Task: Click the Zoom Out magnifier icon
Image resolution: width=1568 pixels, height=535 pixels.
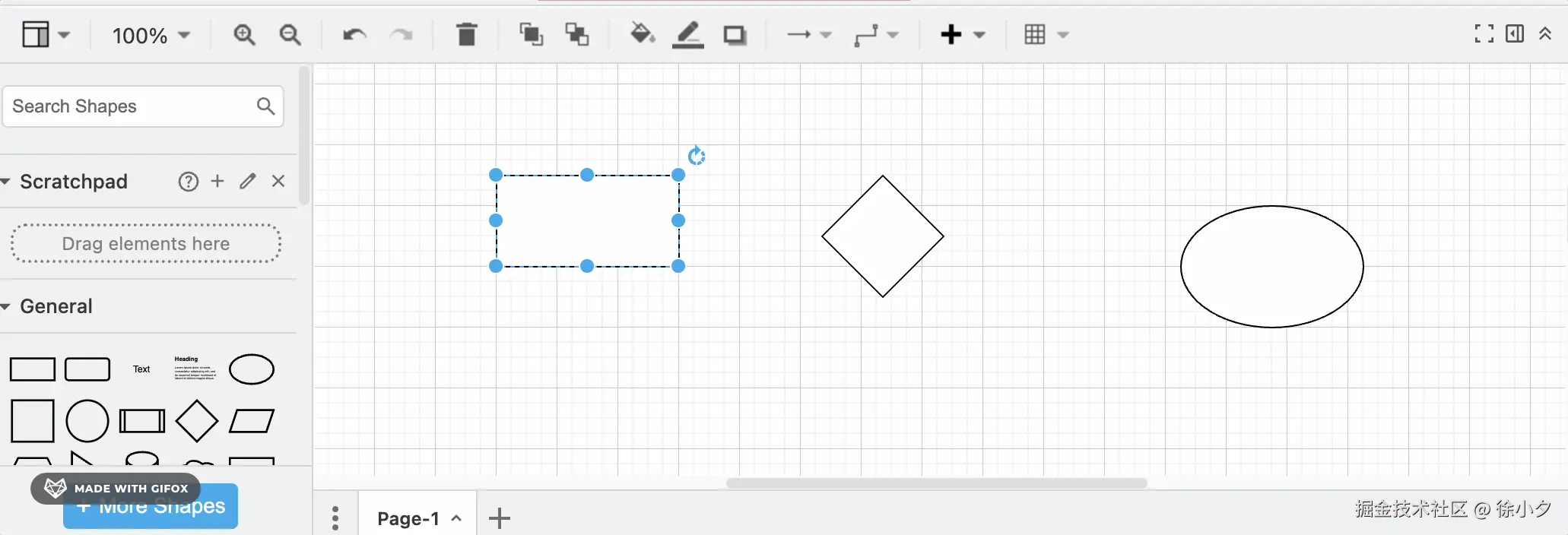Action: pyautogui.click(x=290, y=34)
